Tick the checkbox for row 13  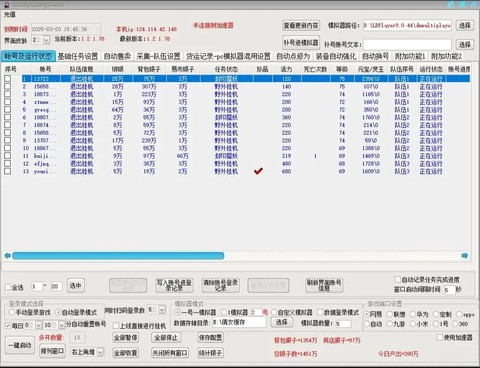[7, 171]
